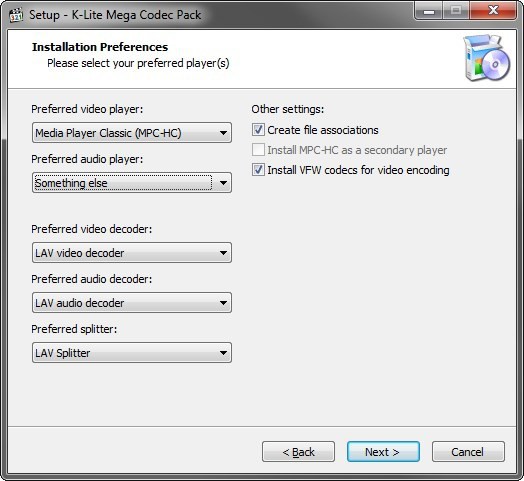This screenshot has height=481, width=524.
Task: Go back with the Back button
Action: (x=298, y=452)
